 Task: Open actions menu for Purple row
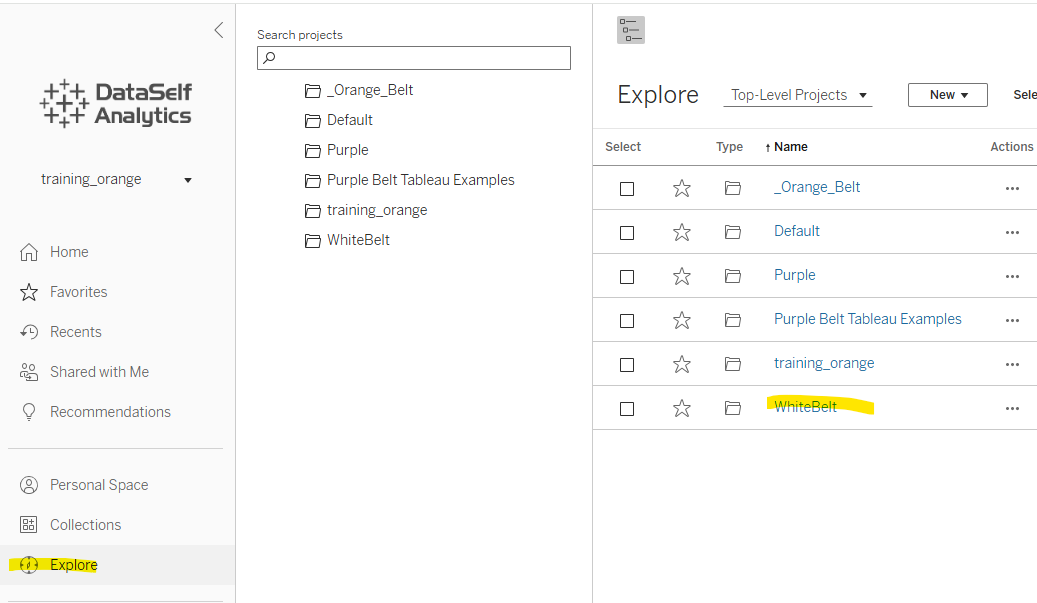coord(1012,276)
